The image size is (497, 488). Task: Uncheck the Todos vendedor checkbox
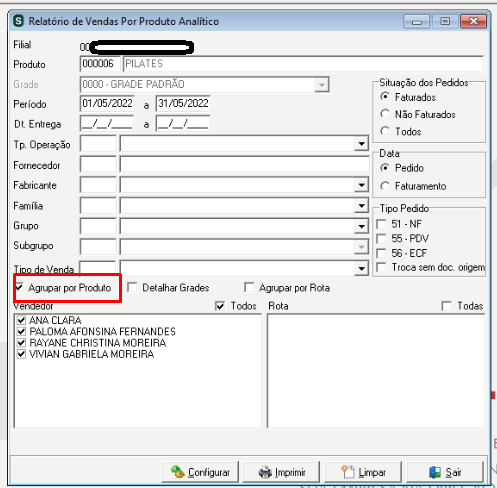click(x=220, y=306)
